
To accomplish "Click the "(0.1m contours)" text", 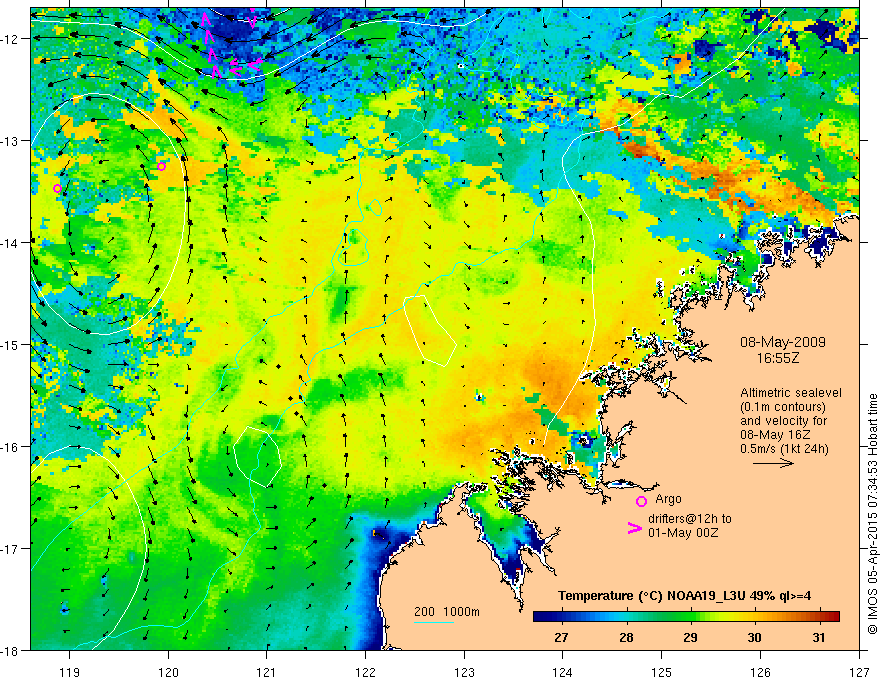I will coord(783,407).
